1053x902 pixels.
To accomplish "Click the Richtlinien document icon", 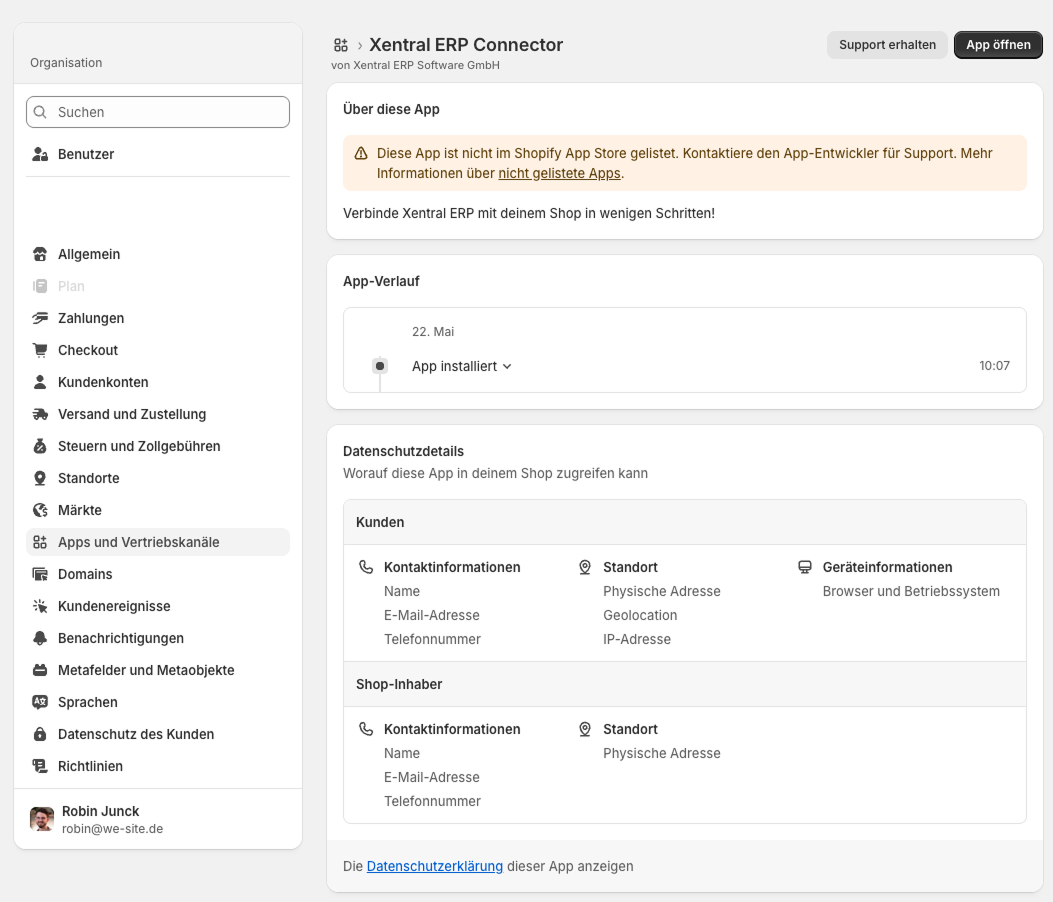I will pyautogui.click(x=40, y=766).
